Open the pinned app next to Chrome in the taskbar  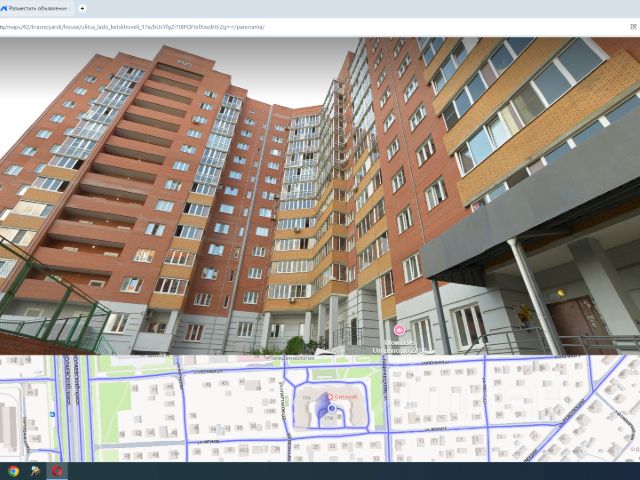pos(35,471)
